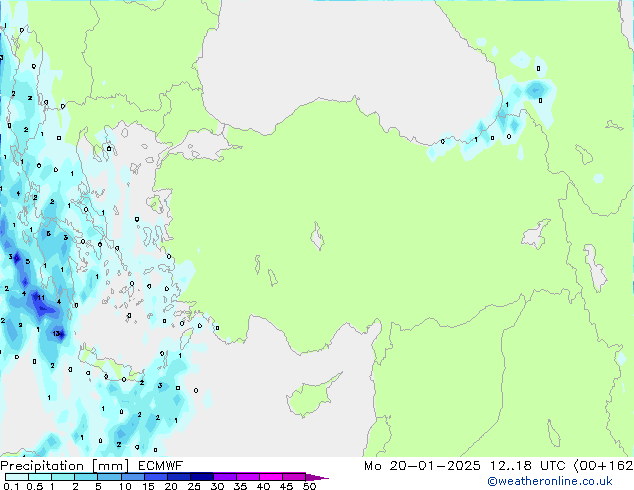
Task: Click the '[mm]' unit label
Action: [x=111, y=466]
